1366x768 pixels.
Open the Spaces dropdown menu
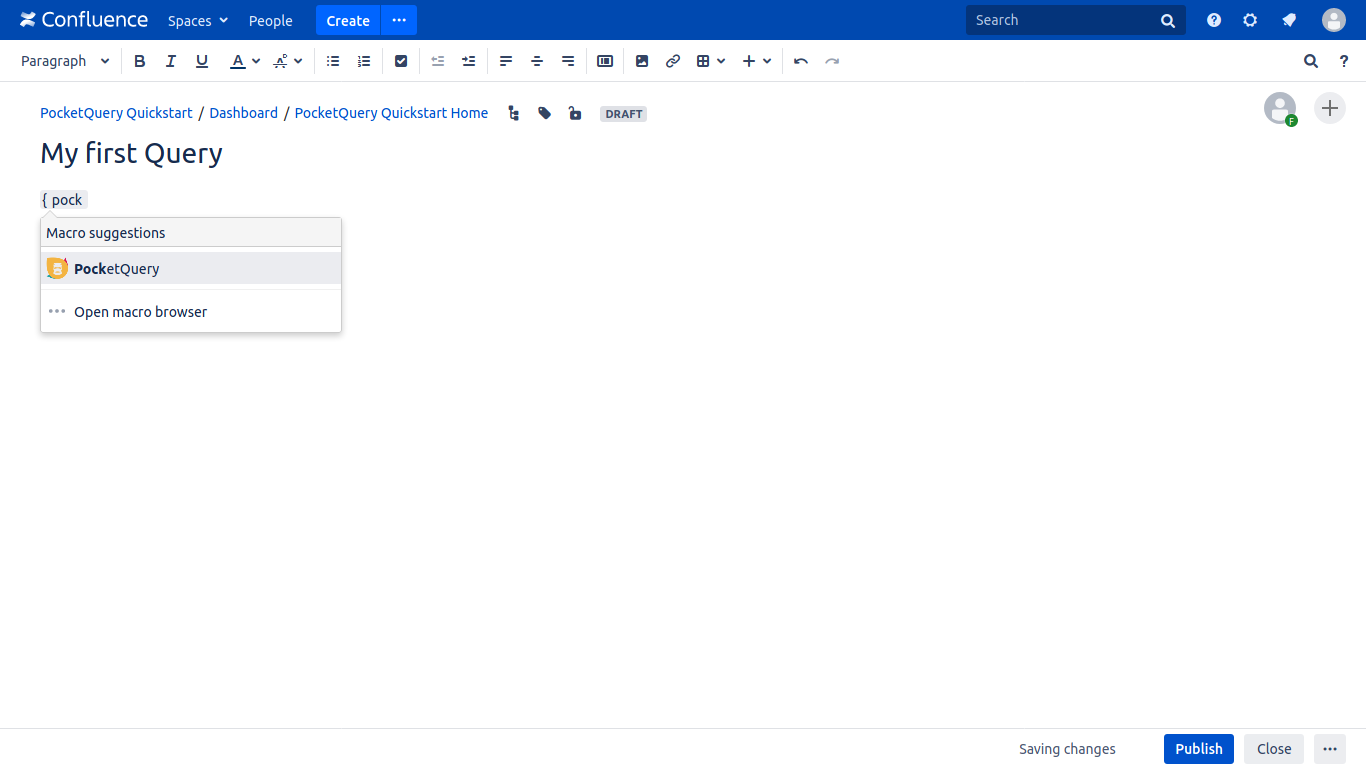198,21
